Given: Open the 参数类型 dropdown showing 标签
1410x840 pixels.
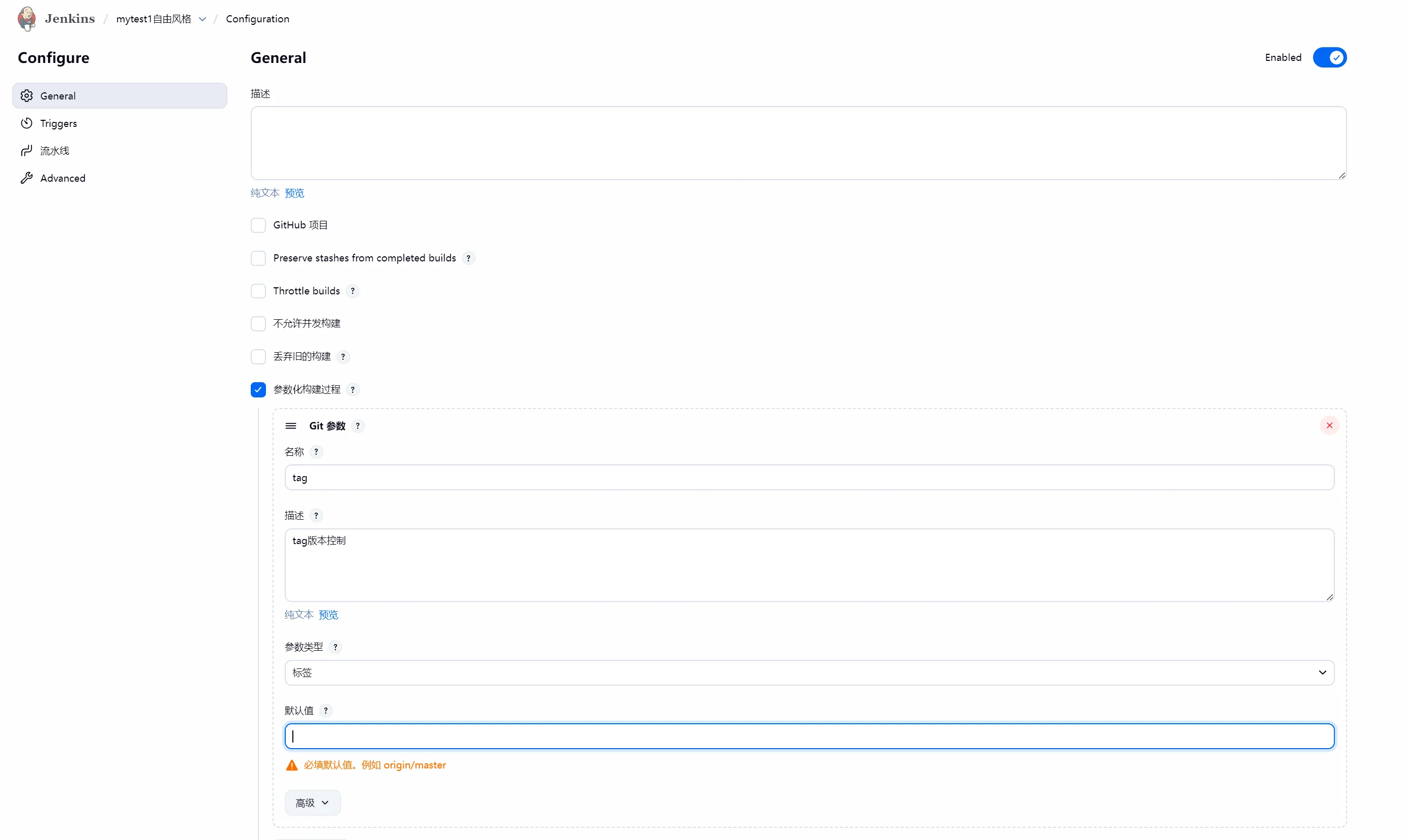Looking at the screenshot, I should click(809, 673).
